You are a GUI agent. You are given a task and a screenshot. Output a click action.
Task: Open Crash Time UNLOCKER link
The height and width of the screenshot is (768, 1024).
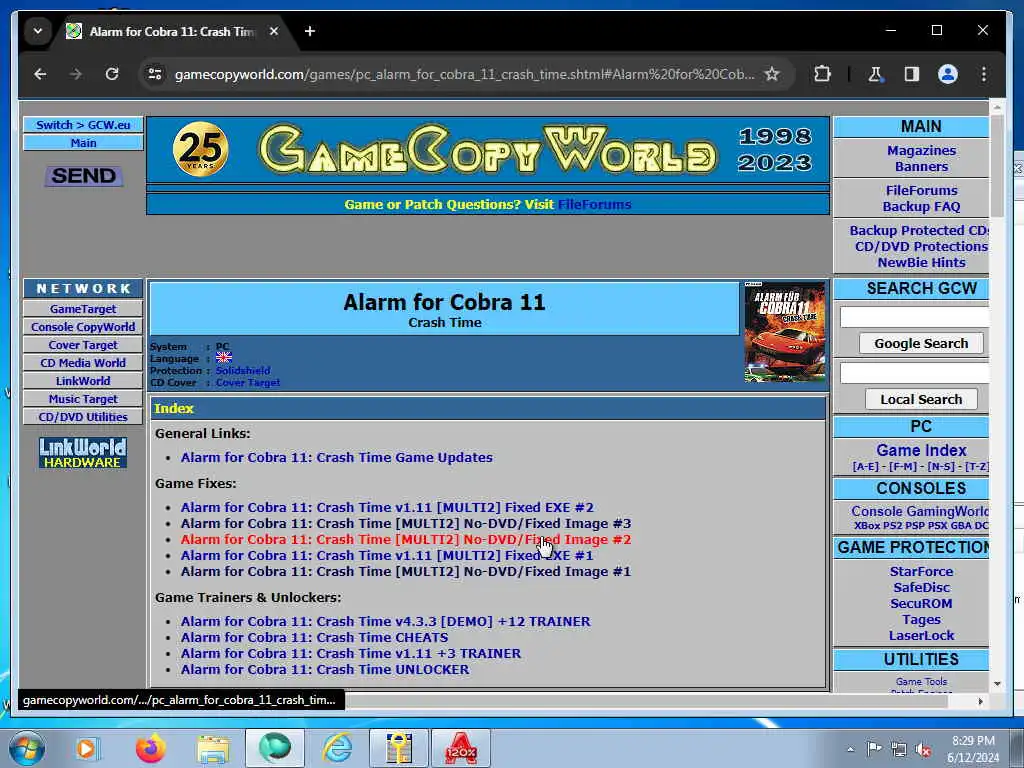(325, 669)
